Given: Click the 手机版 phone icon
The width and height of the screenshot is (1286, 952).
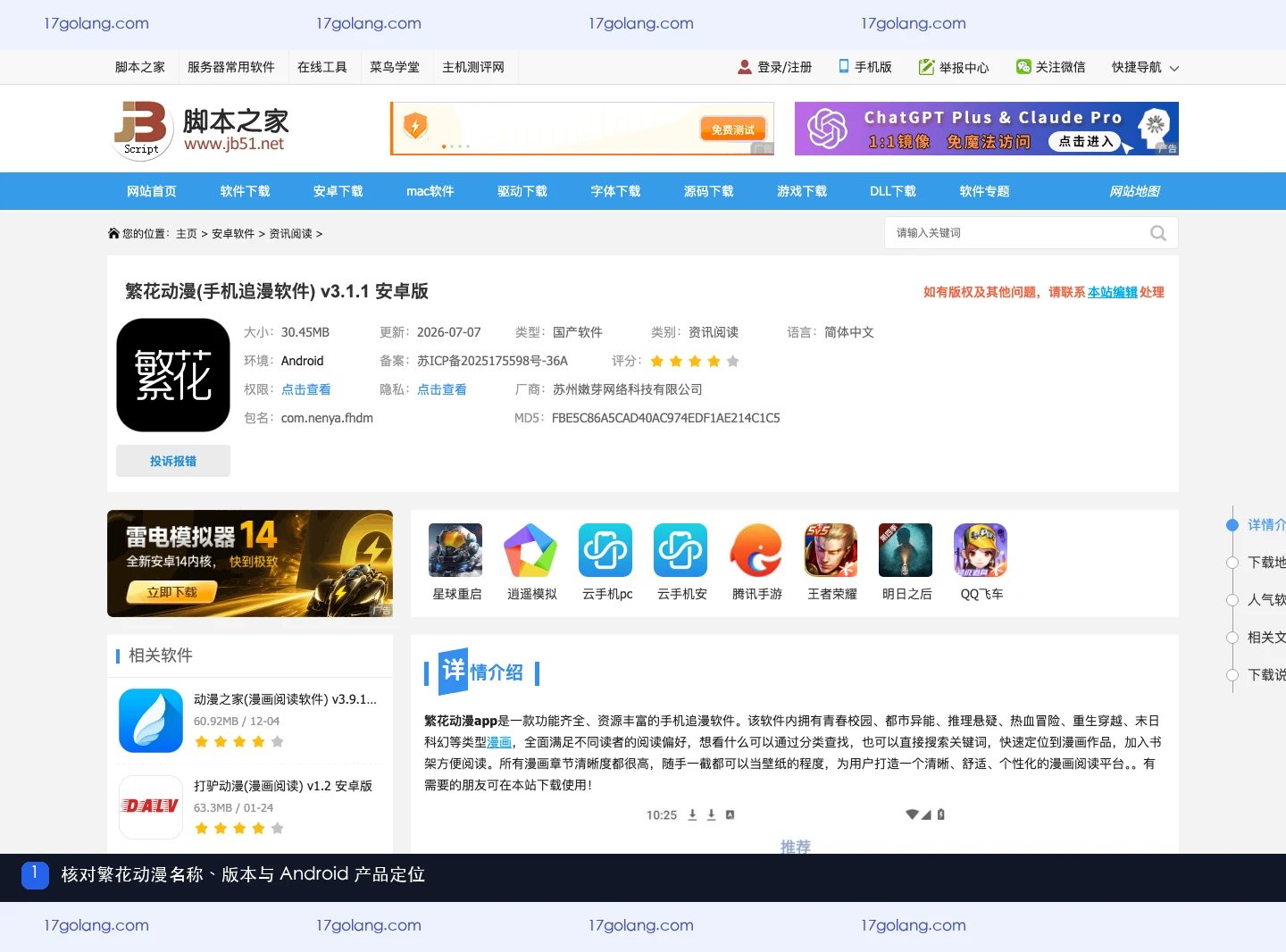Looking at the screenshot, I should click(x=844, y=66).
